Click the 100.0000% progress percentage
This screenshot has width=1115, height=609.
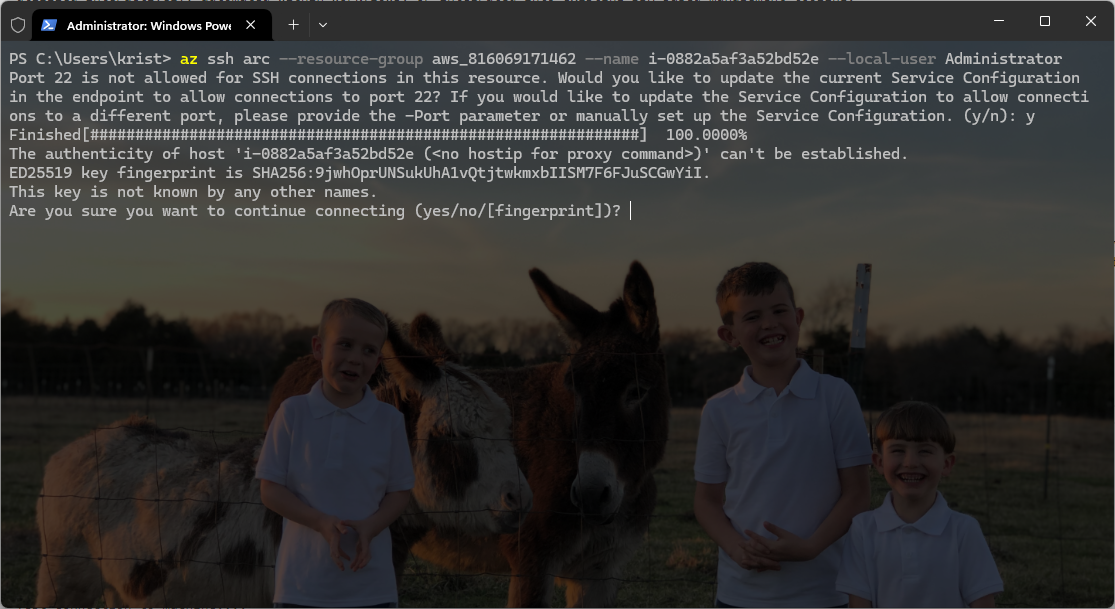706,135
